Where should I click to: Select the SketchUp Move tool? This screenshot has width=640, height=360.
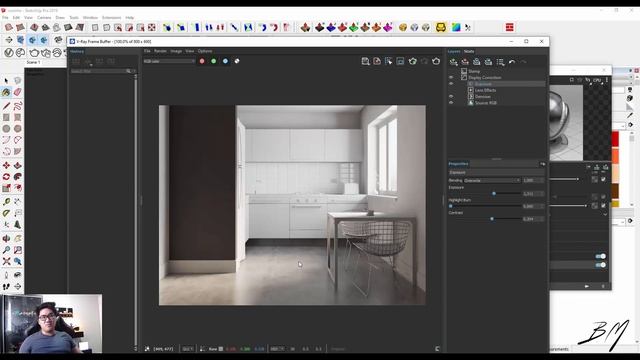point(6,165)
